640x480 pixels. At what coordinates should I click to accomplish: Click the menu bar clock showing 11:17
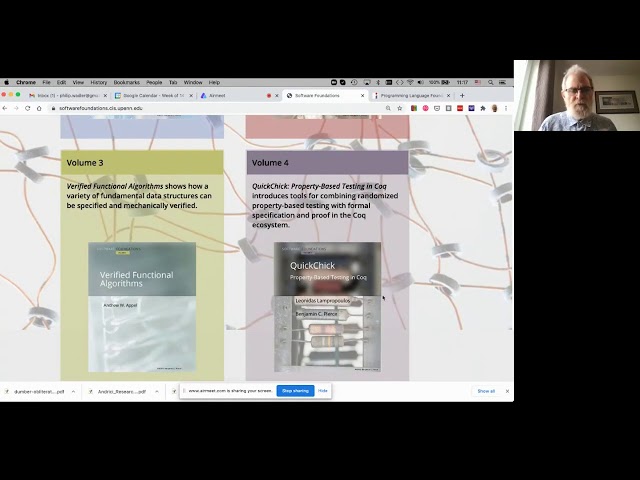pos(462,82)
